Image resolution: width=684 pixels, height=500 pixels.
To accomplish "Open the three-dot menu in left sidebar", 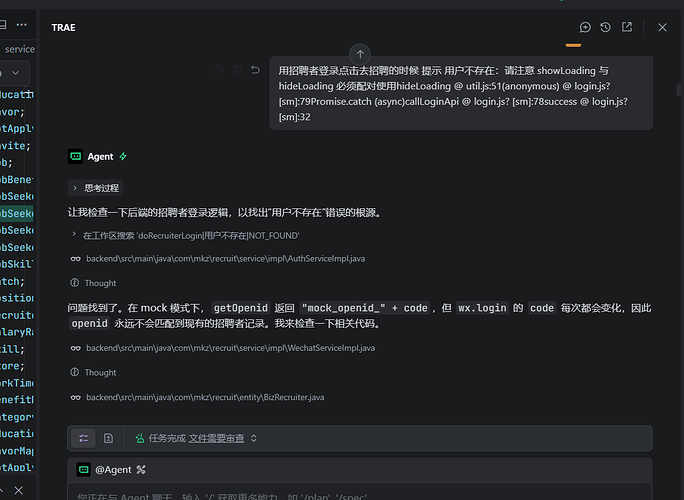I will pos(21,25).
